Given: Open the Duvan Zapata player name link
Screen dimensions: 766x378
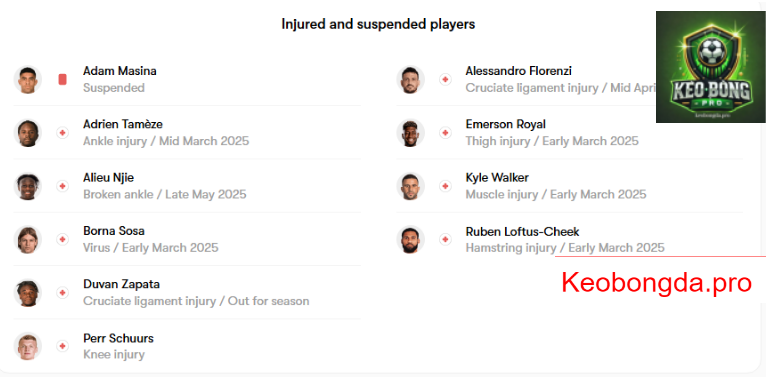Looking at the screenshot, I should [121, 284].
